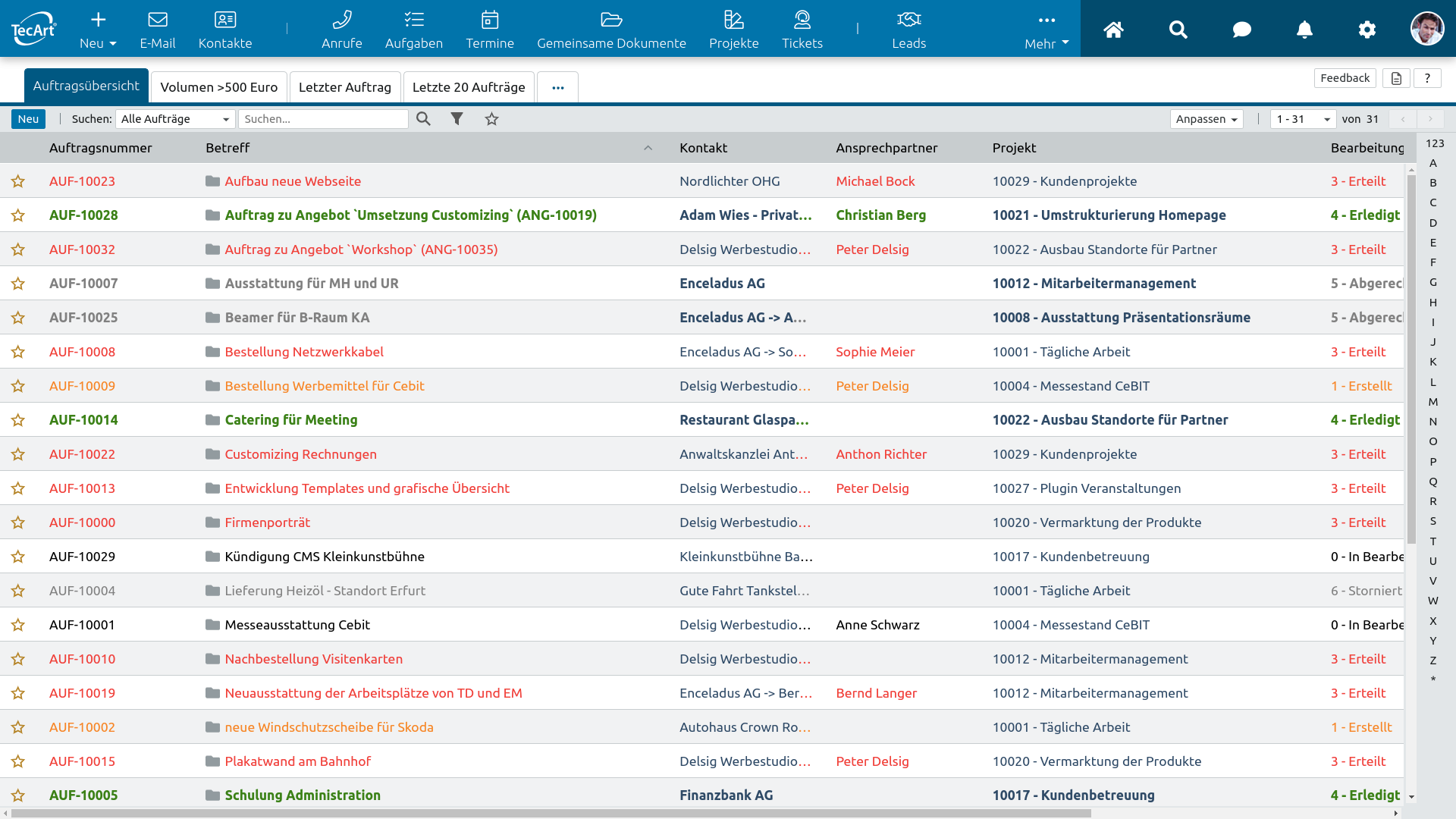Type in the Suchen search field
Screen dimensions: 1456x819
(323, 119)
